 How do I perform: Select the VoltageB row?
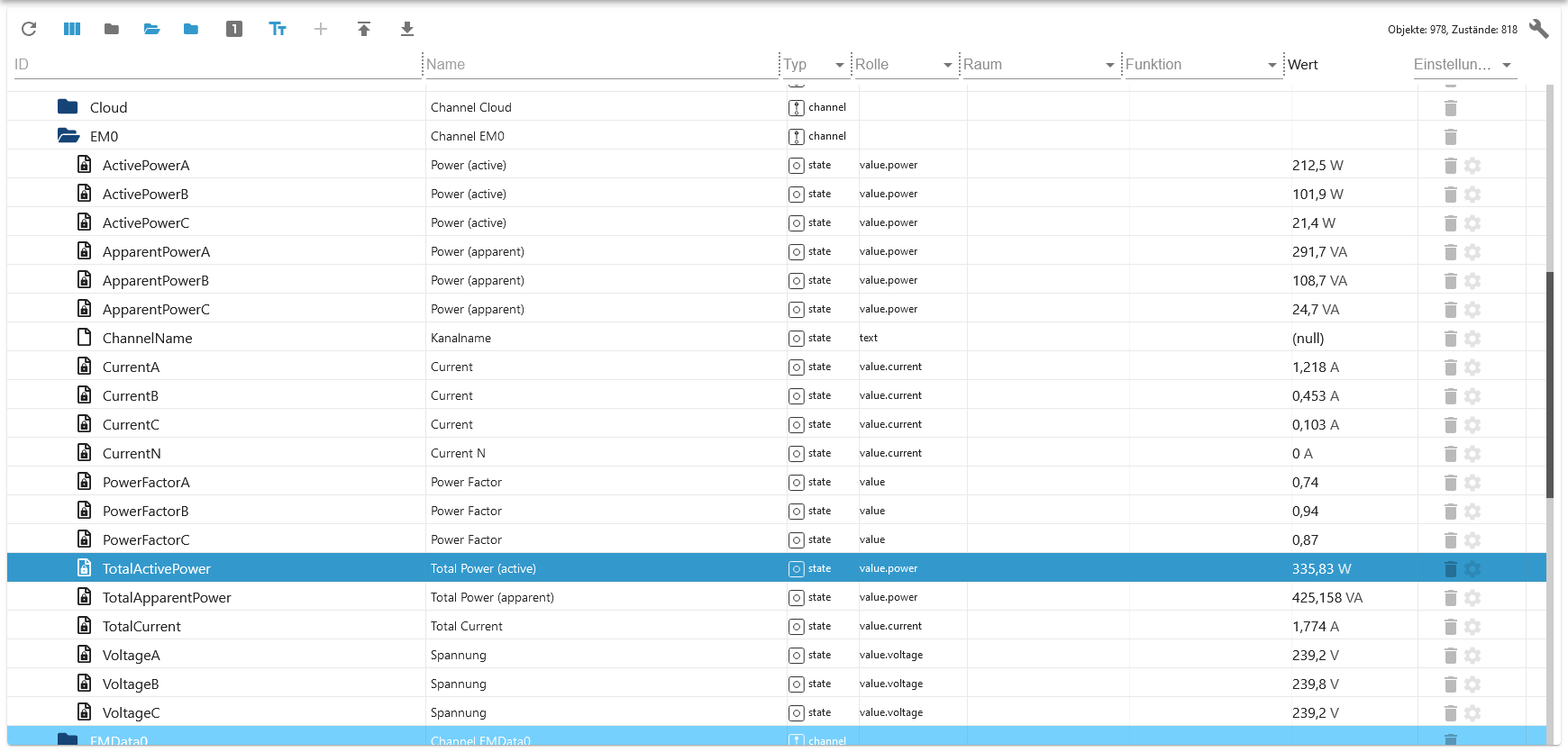click(x=777, y=684)
